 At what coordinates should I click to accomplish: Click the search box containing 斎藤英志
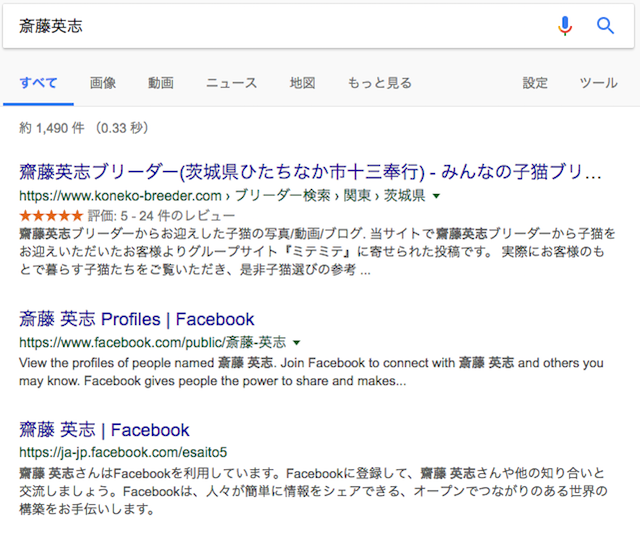pyautogui.click(x=318, y=26)
